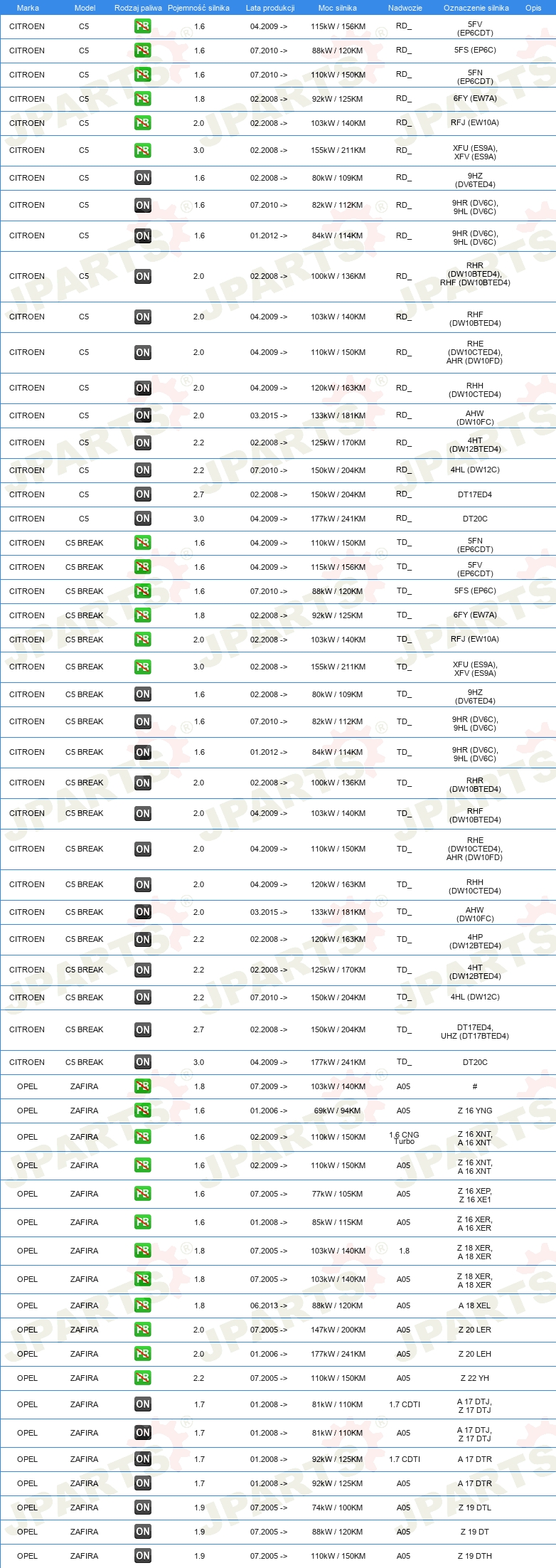
Task: Click the 'Marka' column header
Action: coord(28,8)
